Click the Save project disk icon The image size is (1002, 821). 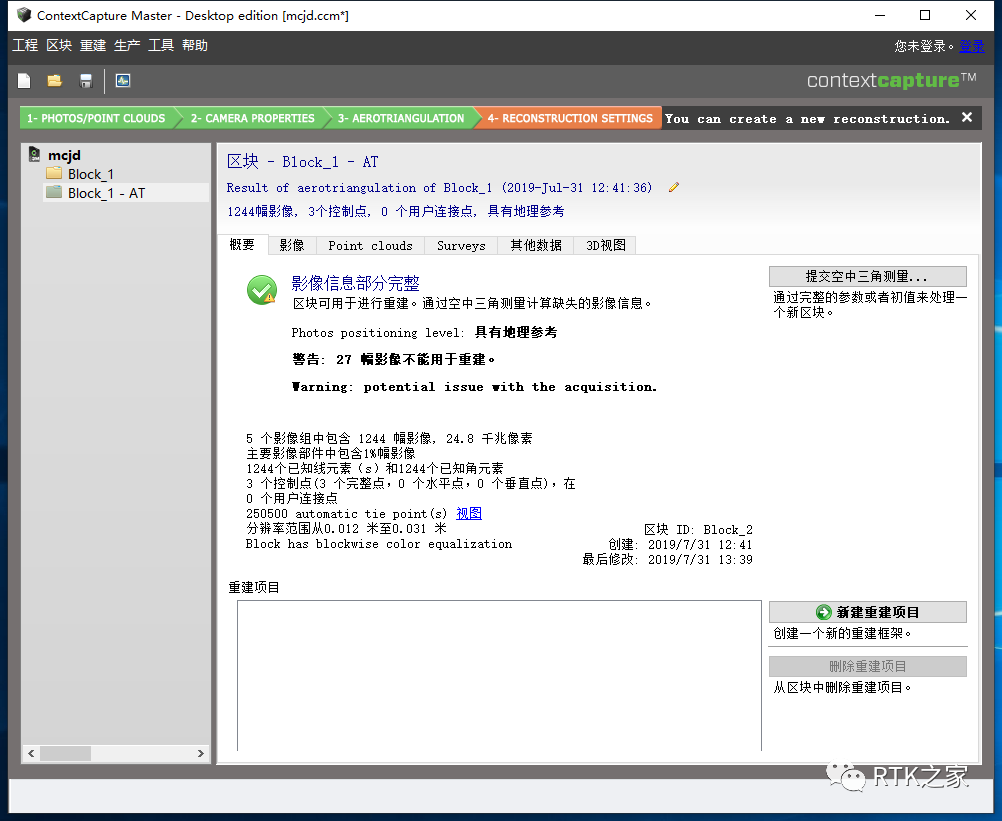[86, 81]
